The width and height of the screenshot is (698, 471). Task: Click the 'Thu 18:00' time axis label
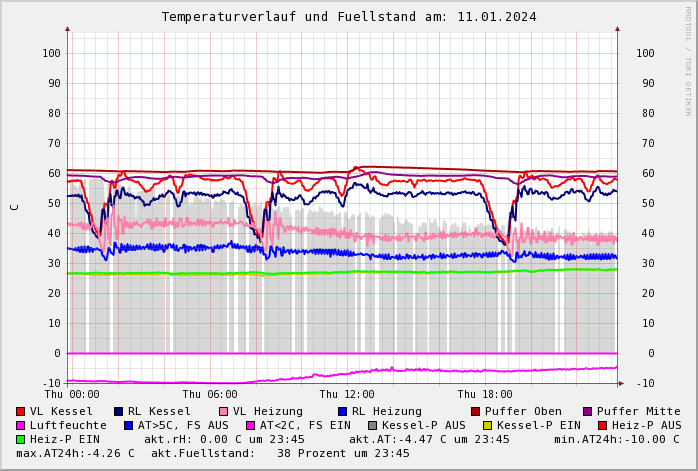pos(485,394)
